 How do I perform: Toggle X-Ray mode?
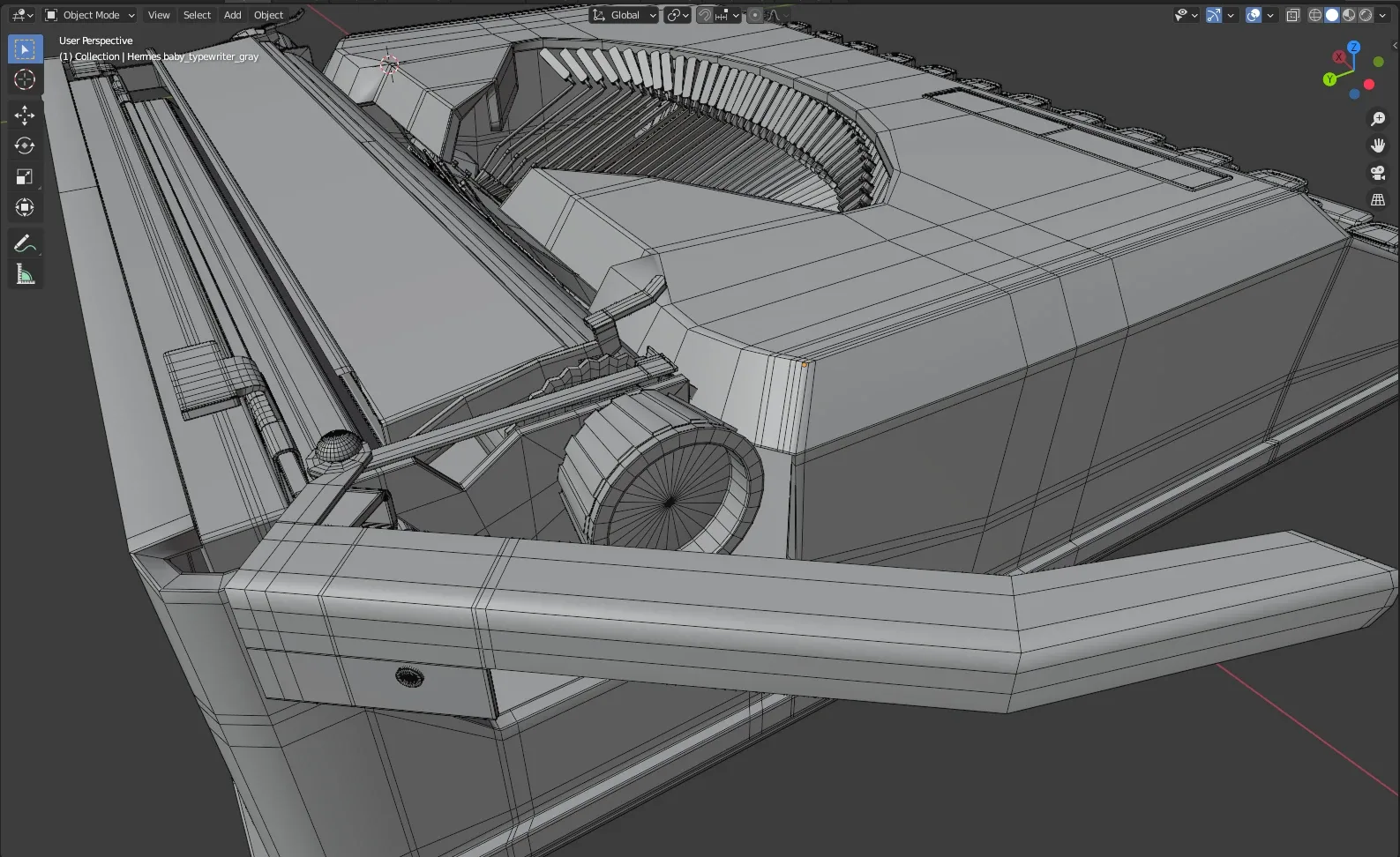1293,15
